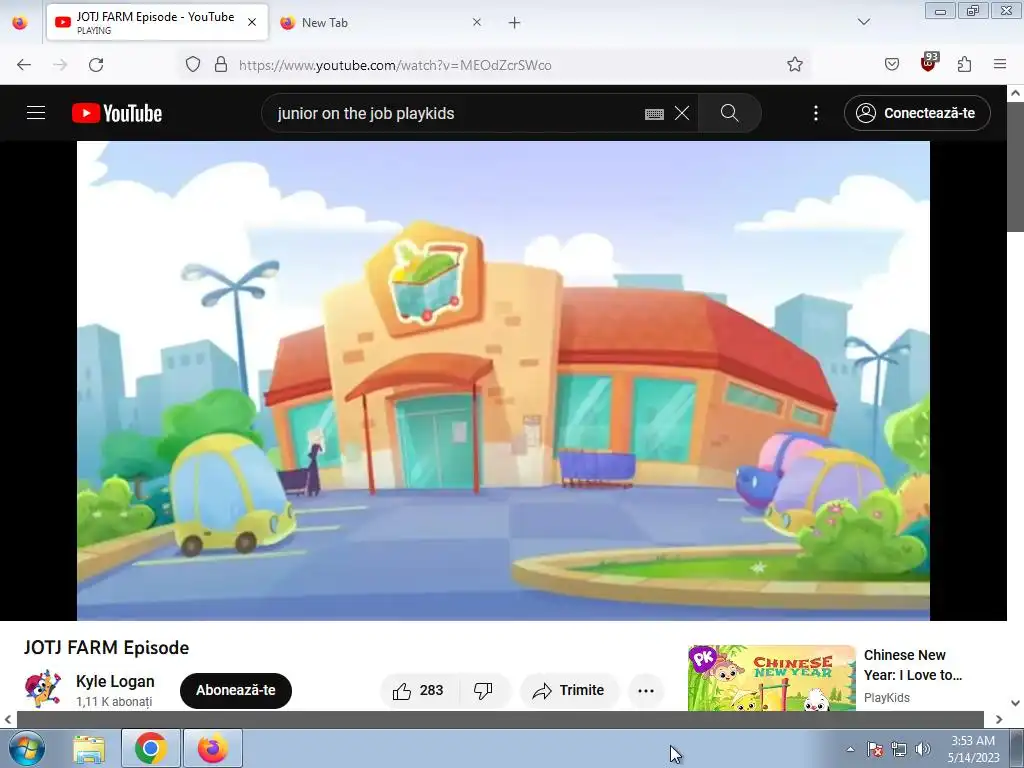The width and height of the screenshot is (1024, 768).
Task: Go to the YouTube home logo
Action: tap(117, 113)
